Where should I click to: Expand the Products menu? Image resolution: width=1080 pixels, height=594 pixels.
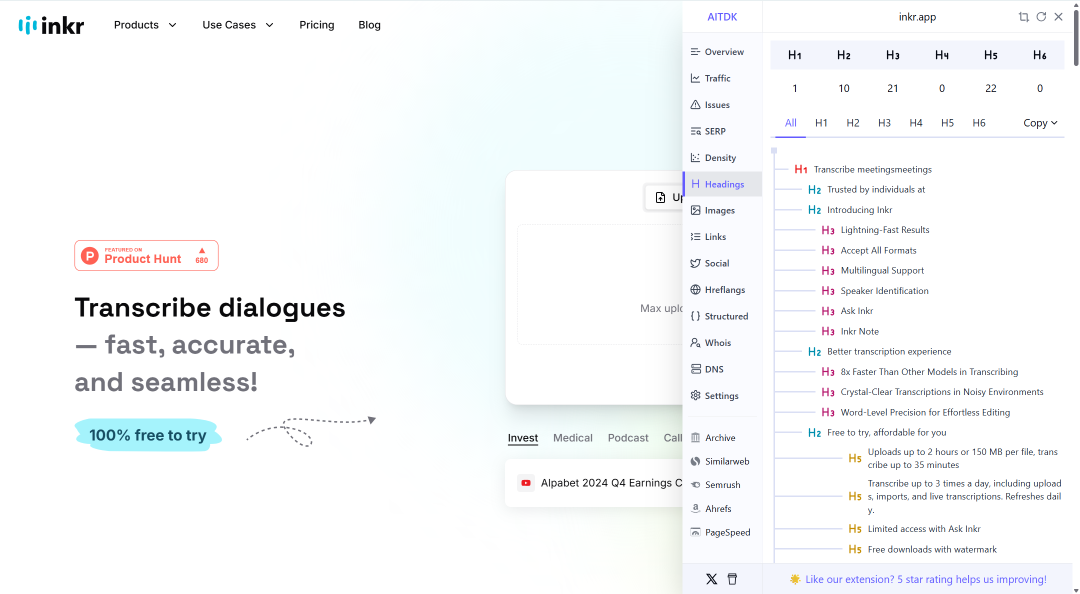tap(145, 25)
